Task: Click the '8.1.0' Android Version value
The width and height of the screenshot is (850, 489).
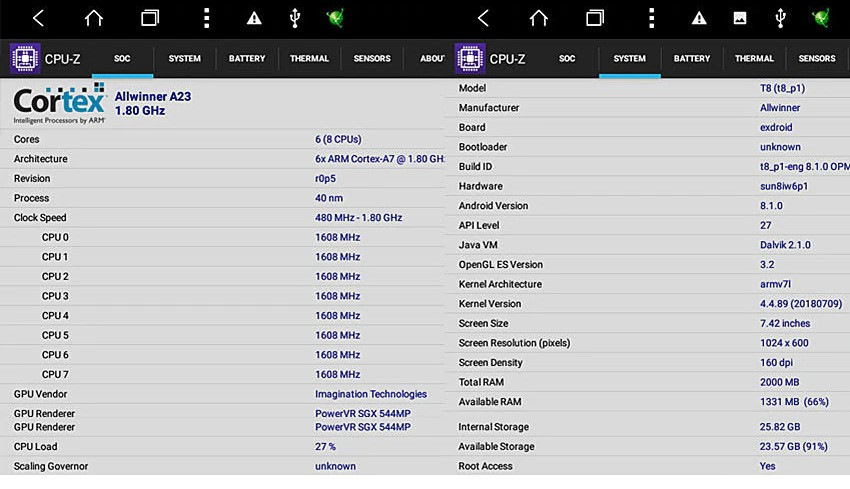Action: click(x=771, y=206)
